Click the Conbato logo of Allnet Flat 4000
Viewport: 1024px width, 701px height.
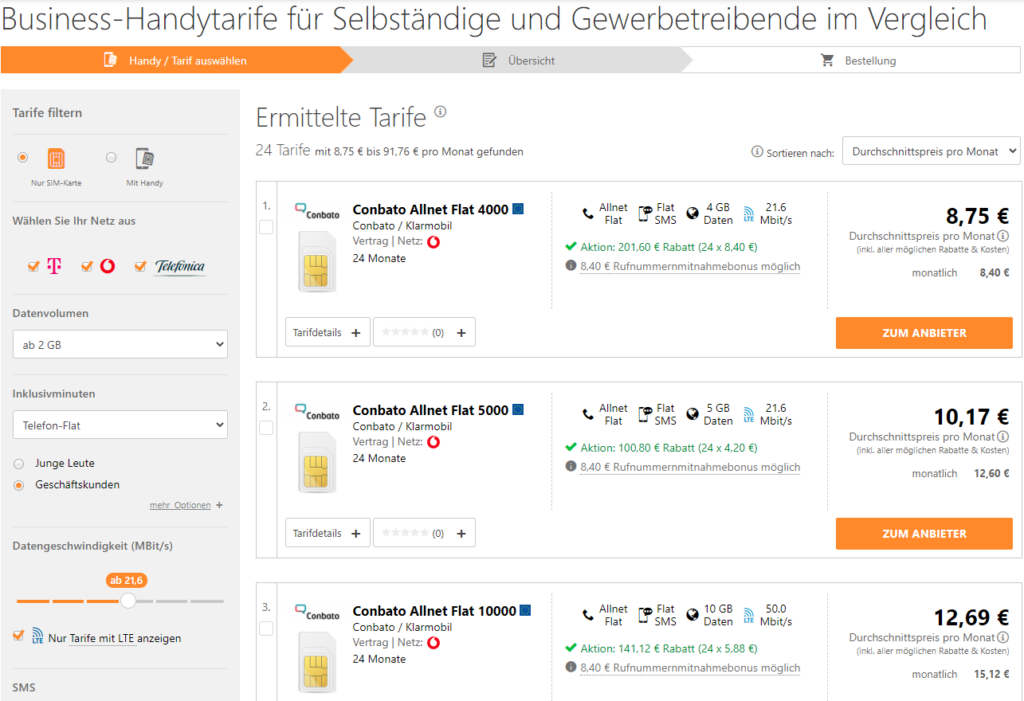point(317,211)
